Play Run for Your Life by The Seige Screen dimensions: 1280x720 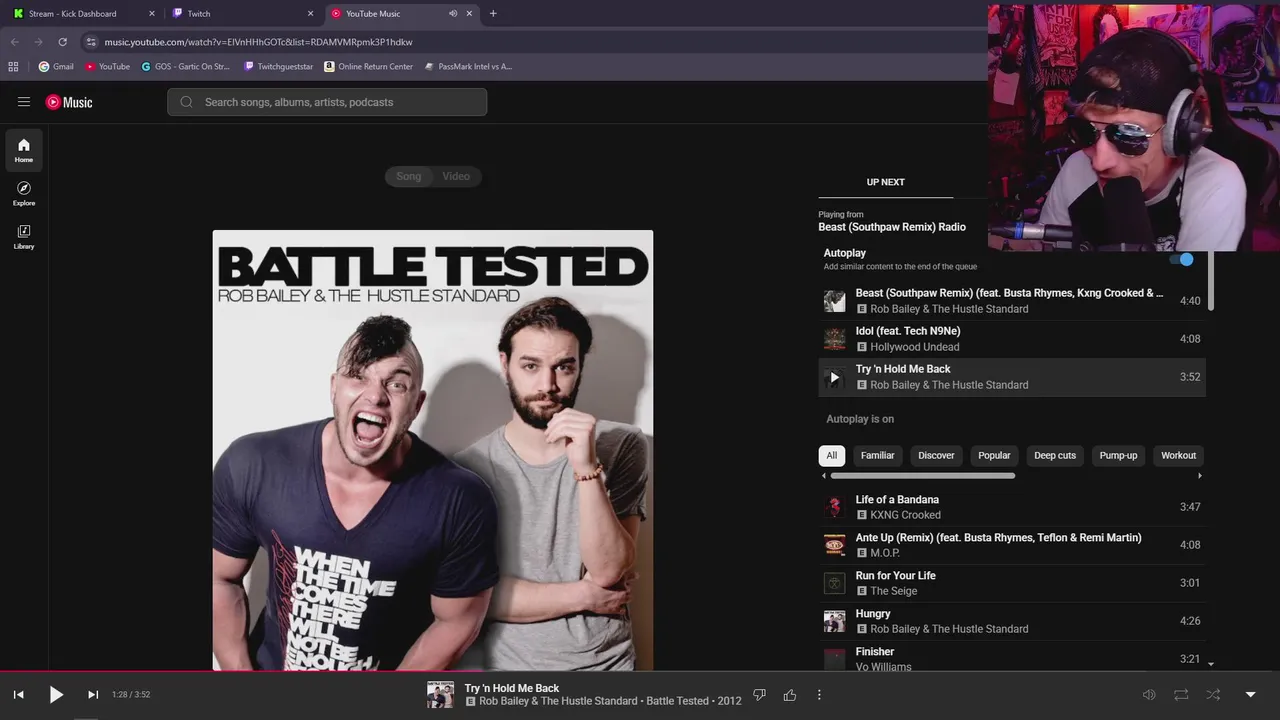click(x=1012, y=583)
